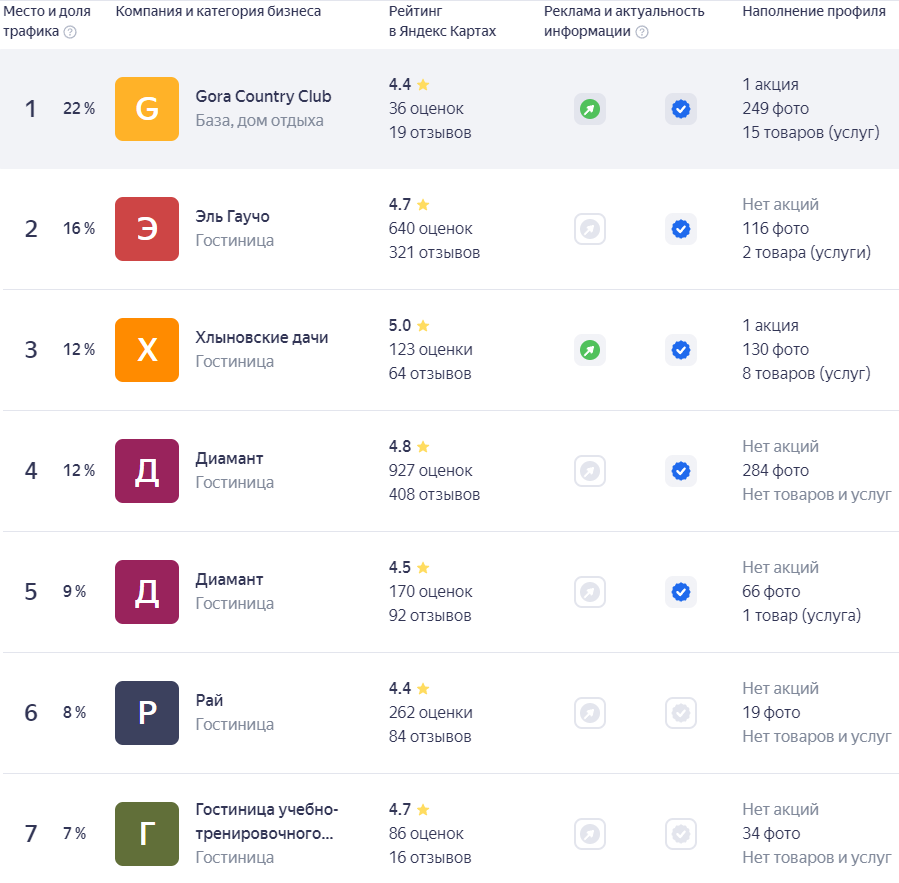The width and height of the screenshot is (899, 883).
Task: Open the orange G logo of Gora Country Club
Action: 147,109
